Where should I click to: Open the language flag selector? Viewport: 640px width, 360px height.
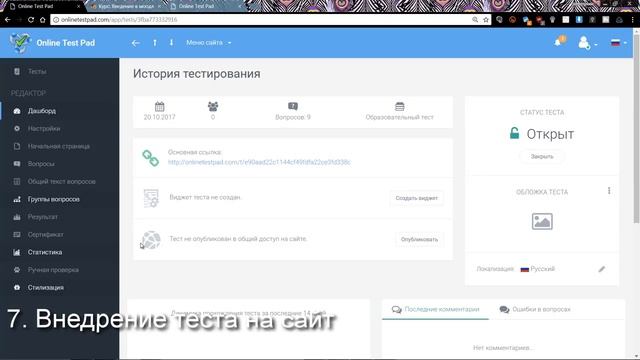pyautogui.click(x=618, y=42)
